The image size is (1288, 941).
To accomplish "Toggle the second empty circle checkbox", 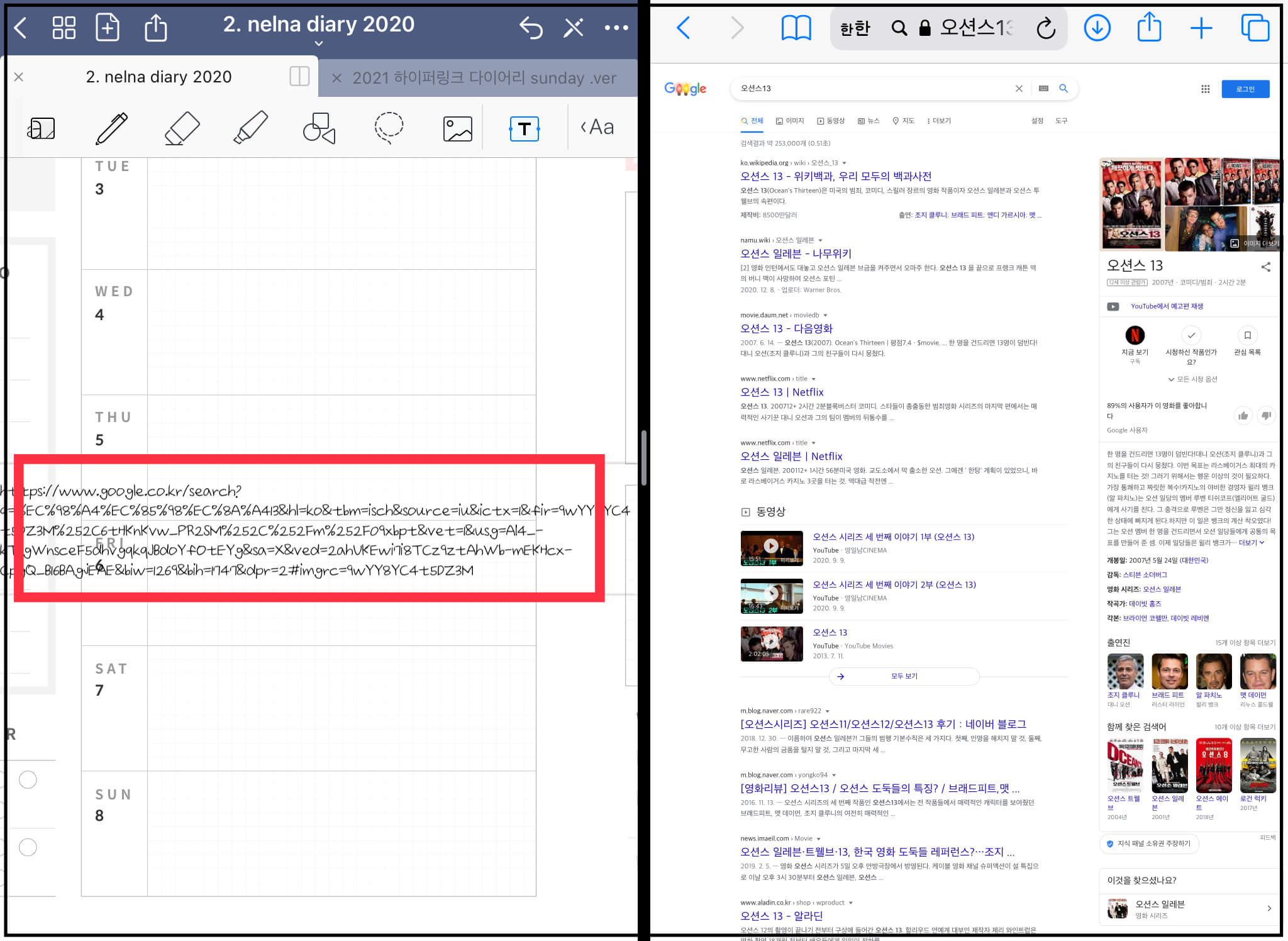I will click(x=28, y=847).
